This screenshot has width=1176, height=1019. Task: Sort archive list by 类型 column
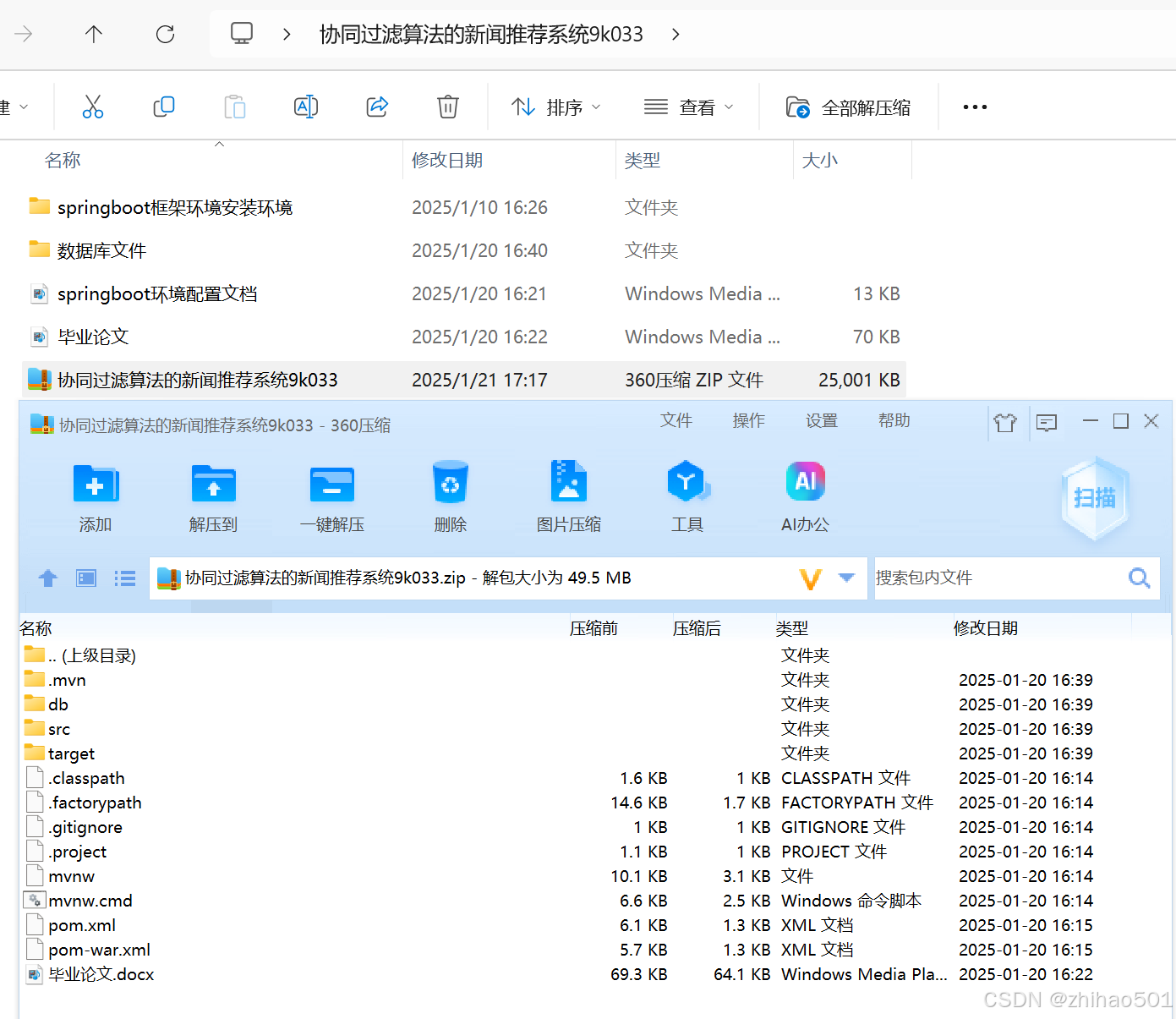click(792, 628)
